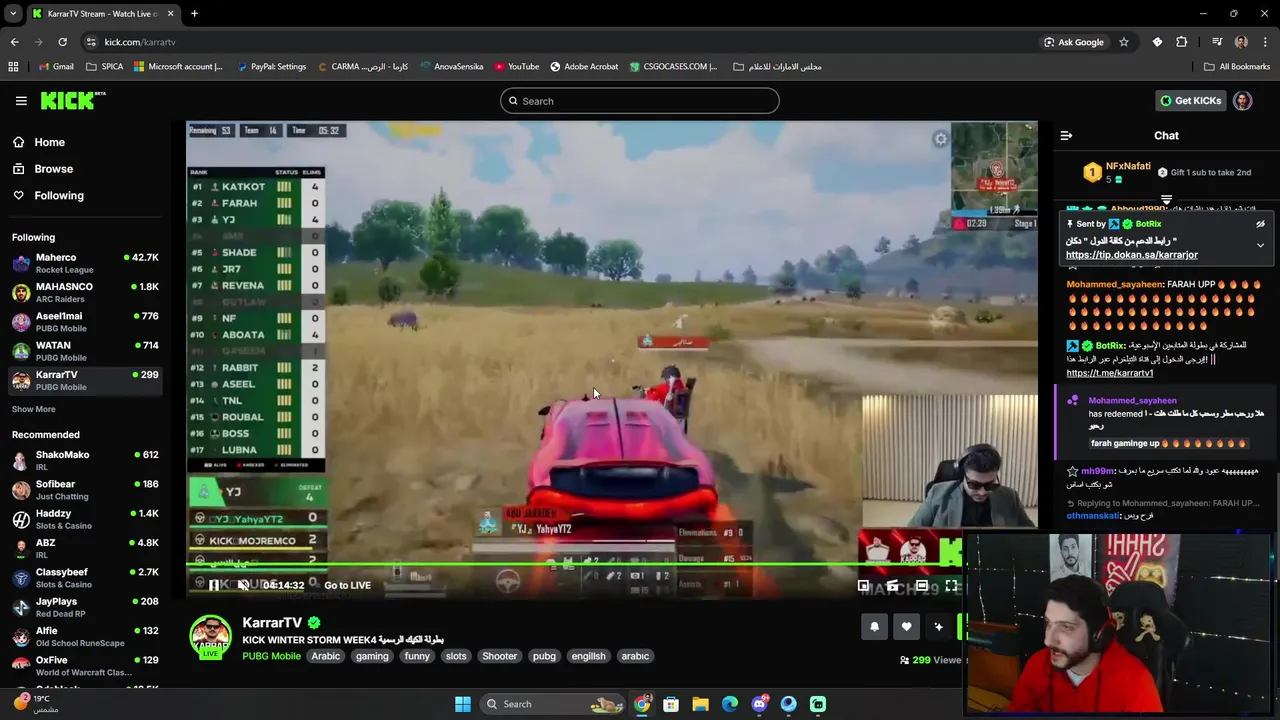Select the pubg tag

[544, 656]
